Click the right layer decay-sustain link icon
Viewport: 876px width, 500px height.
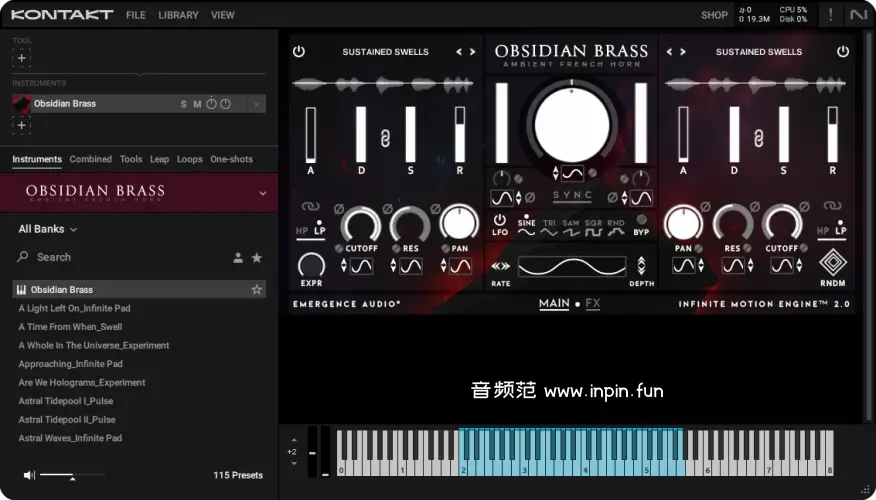[x=758, y=138]
